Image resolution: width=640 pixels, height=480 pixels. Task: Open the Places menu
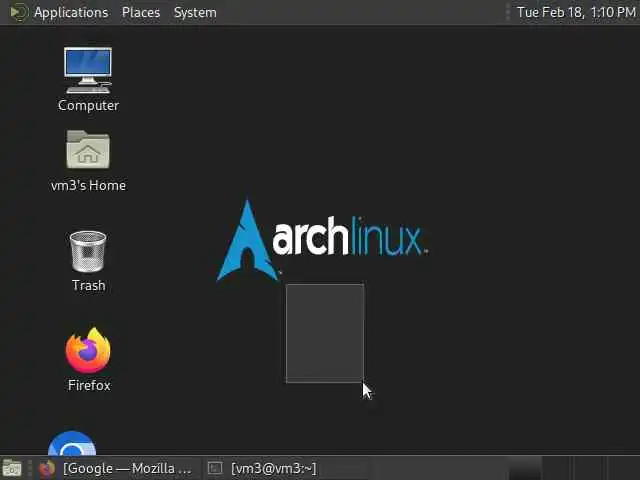point(141,12)
